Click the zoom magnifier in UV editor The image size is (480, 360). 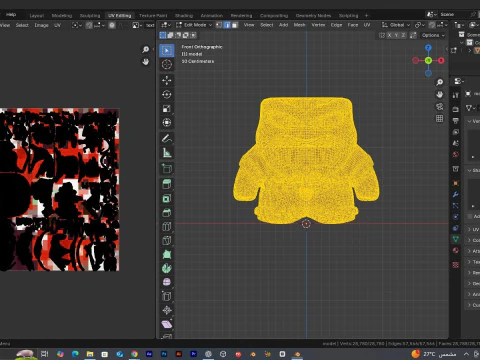point(146,50)
